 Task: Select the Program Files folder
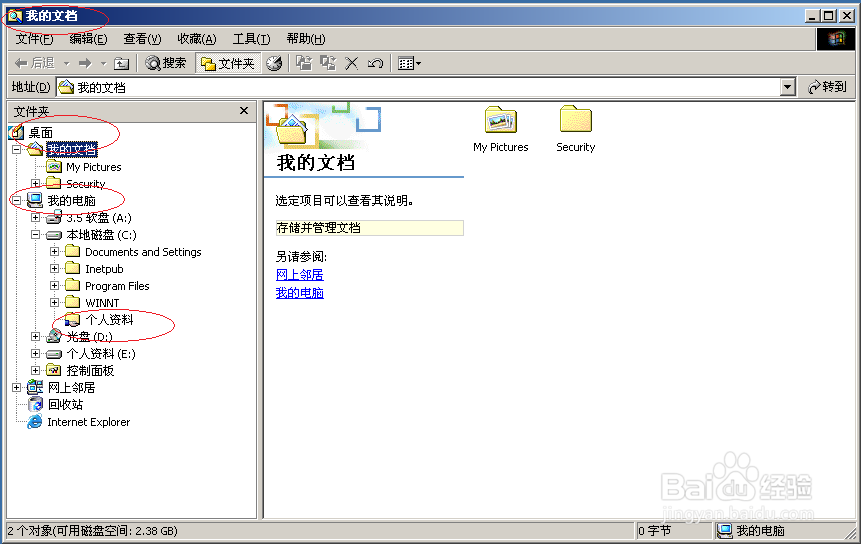coord(117,286)
